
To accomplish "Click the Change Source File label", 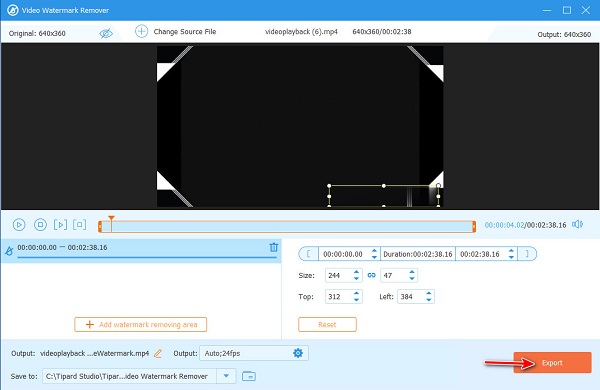I will (x=185, y=32).
